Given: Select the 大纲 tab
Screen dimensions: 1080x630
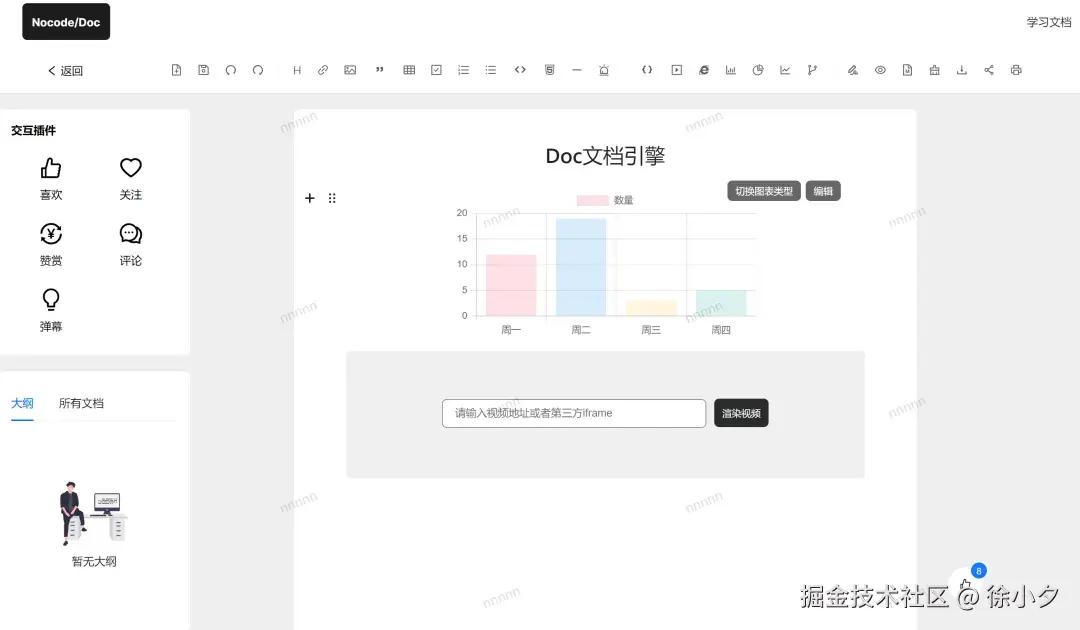Looking at the screenshot, I should click(x=22, y=403).
